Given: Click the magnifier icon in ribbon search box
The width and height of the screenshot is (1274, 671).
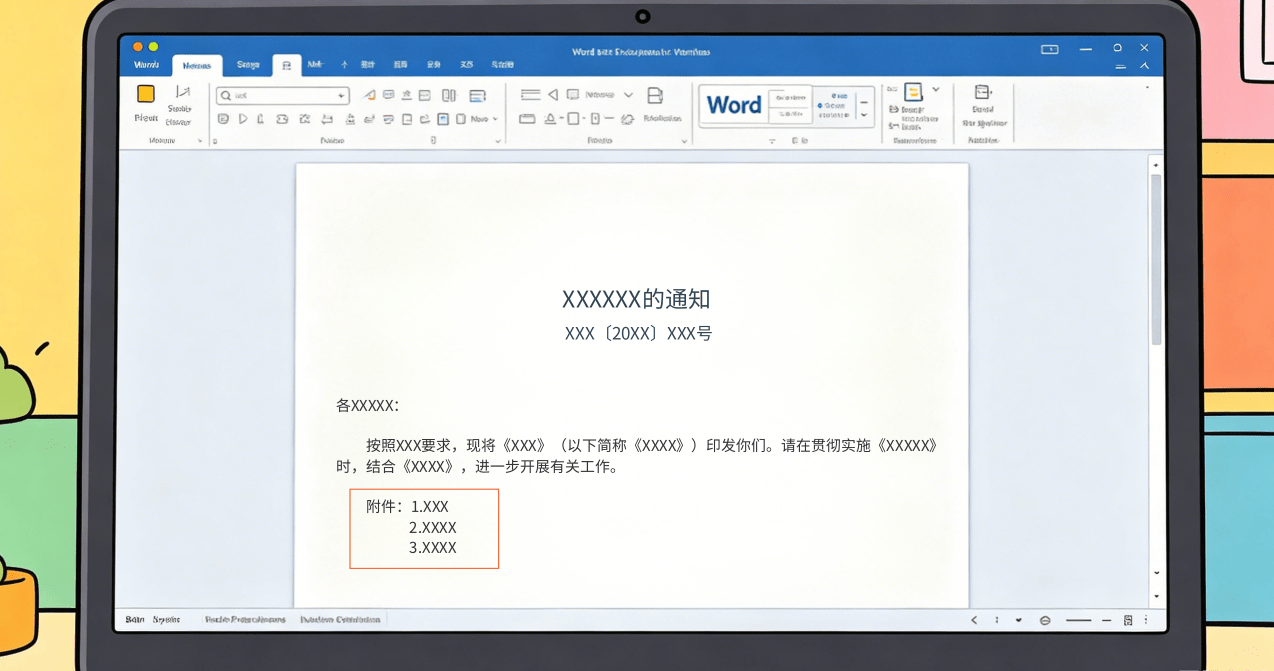Looking at the screenshot, I should 226,96.
